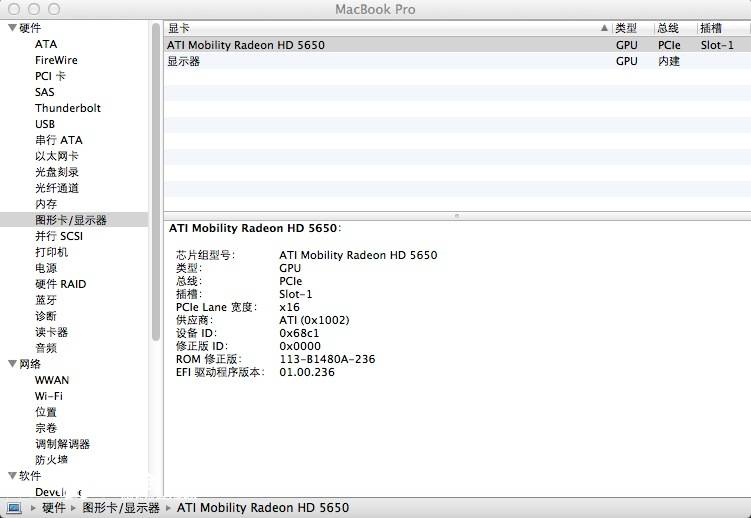Open 内存 memory entry
The image size is (751, 518).
(x=46, y=204)
